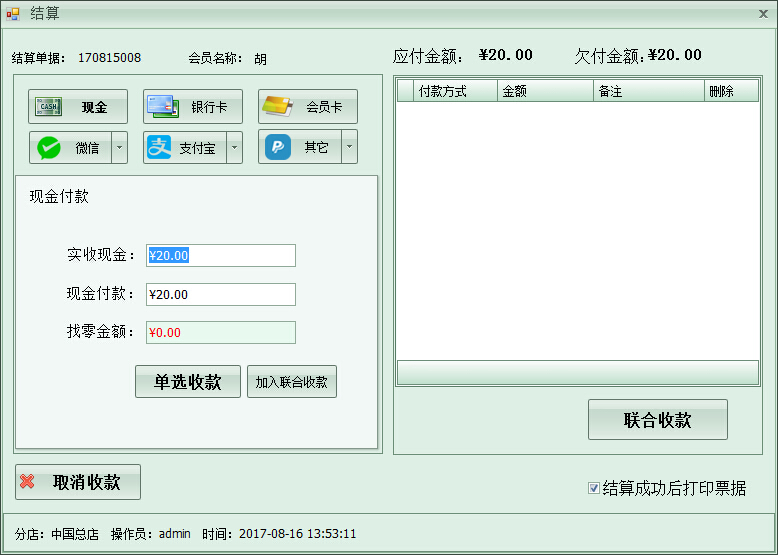Click the red X cancel payment icon
Image resolution: width=778 pixels, height=555 pixels.
(x=28, y=482)
